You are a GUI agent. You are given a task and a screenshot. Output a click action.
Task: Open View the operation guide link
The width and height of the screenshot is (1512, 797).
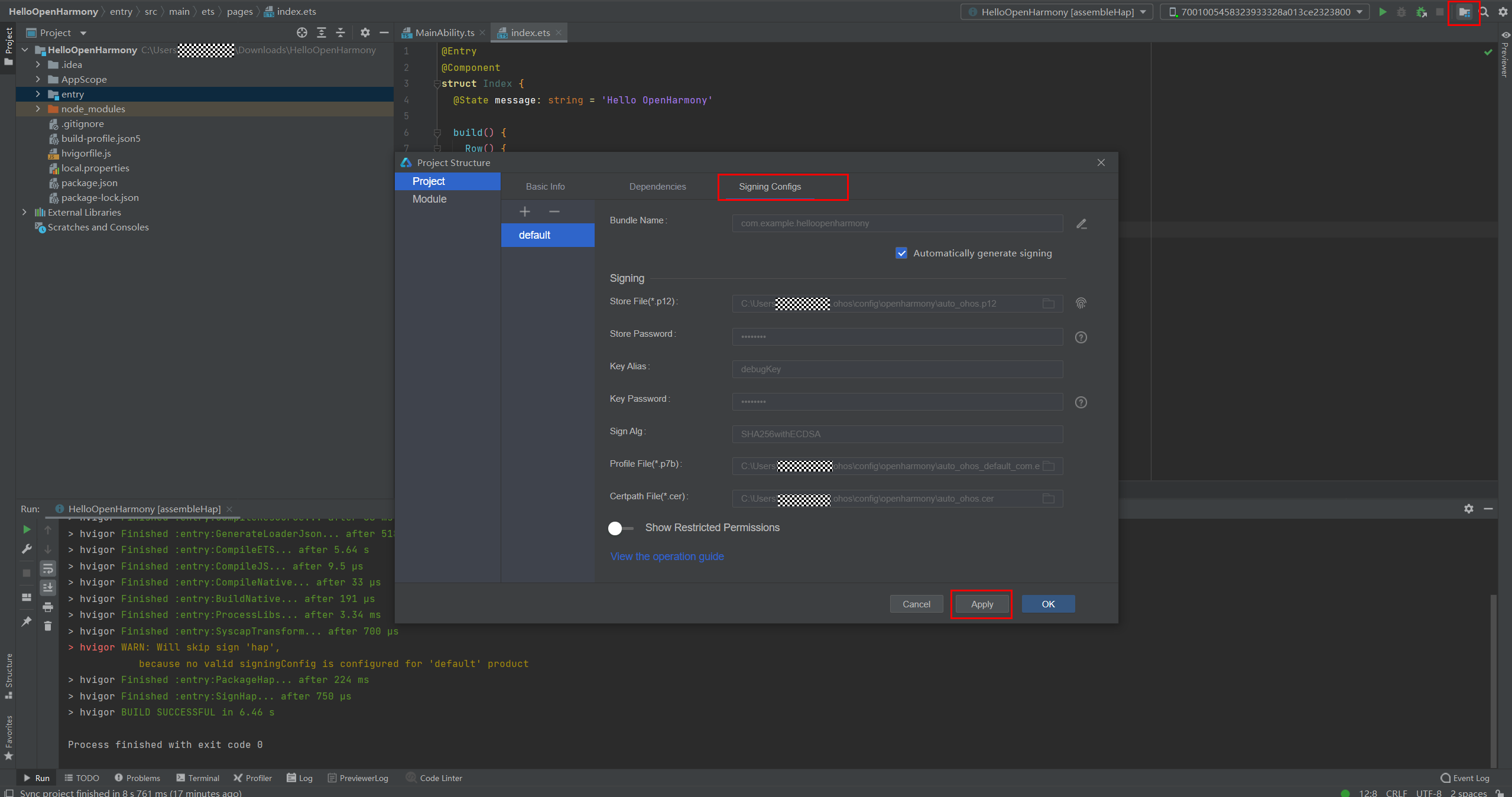tap(667, 557)
